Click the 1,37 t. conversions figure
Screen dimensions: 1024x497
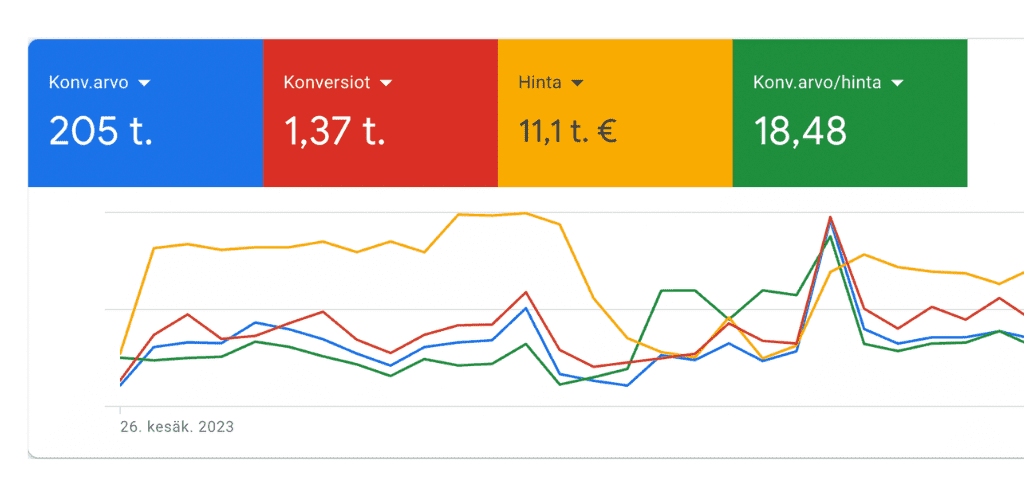point(334,131)
